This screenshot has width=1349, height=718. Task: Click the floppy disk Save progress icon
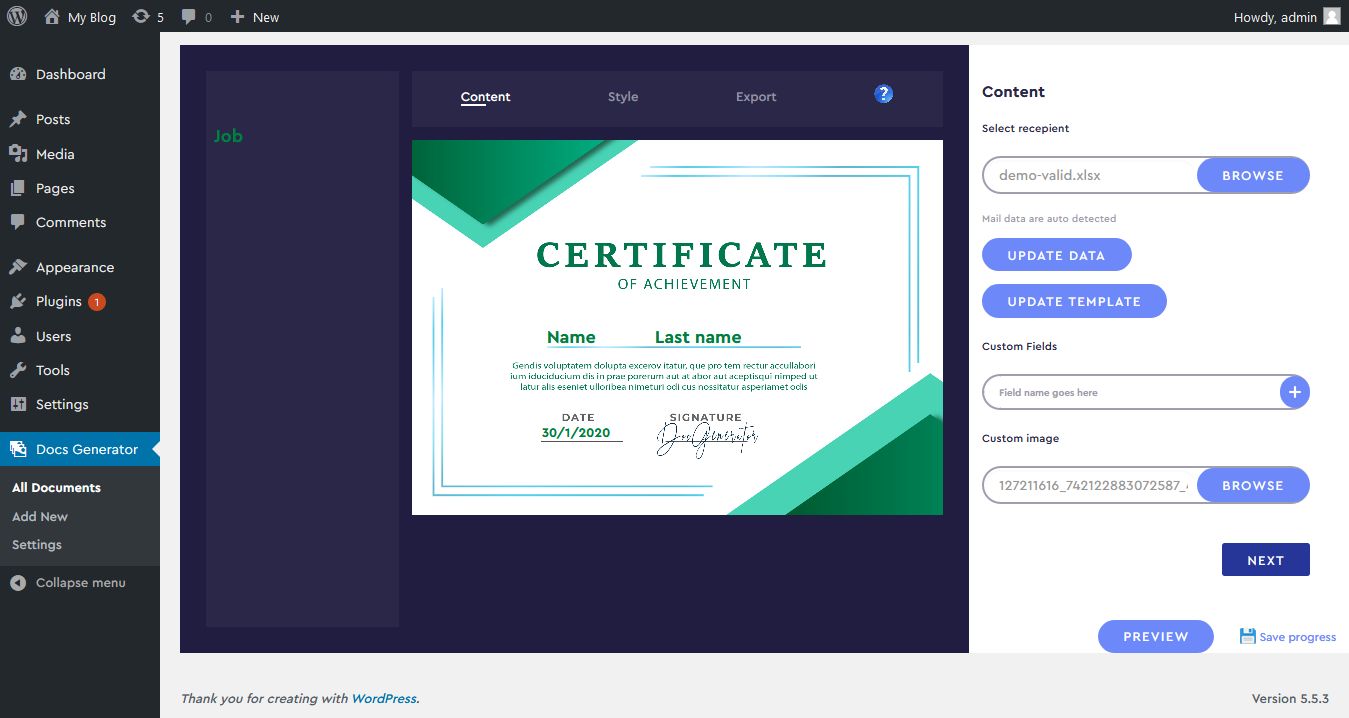coord(1247,636)
